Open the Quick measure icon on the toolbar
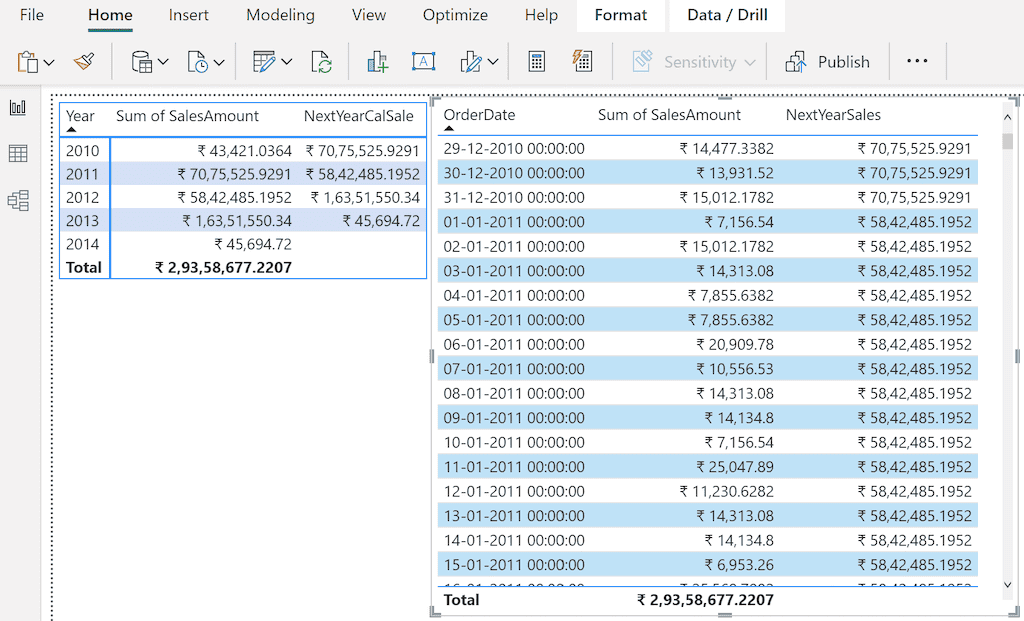Screen dimensions: 1024x621 click(x=584, y=61)
